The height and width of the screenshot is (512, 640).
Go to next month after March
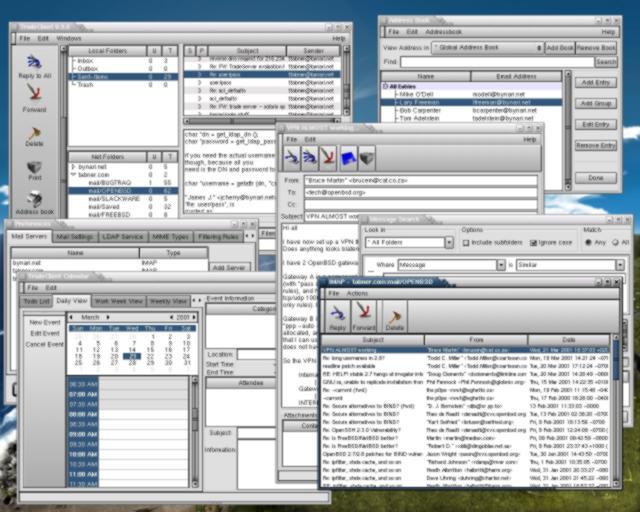[x=108, y=317]
